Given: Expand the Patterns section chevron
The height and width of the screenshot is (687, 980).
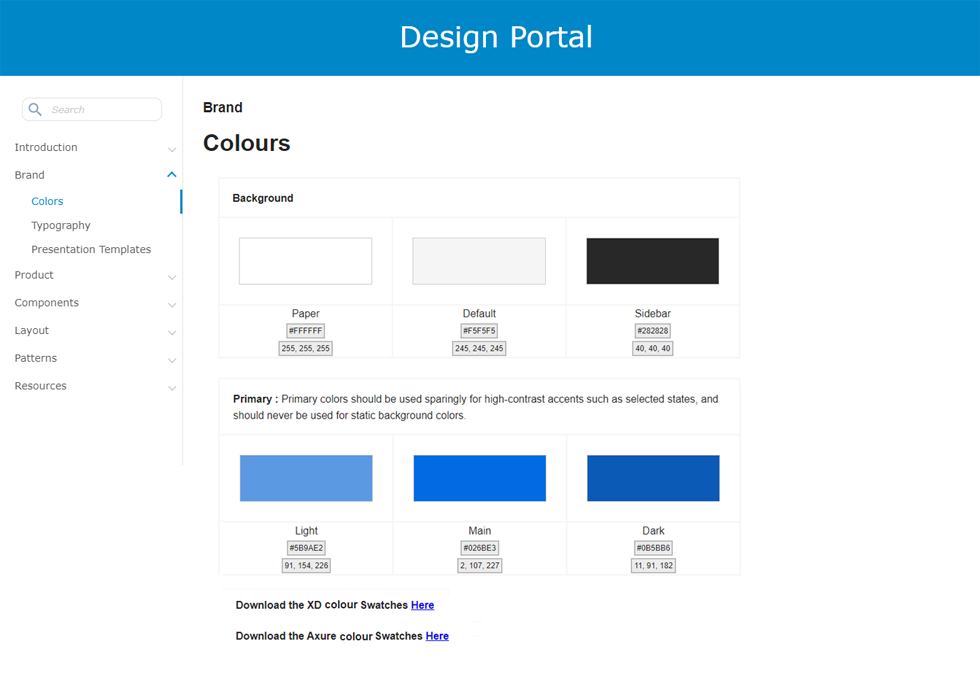Looking at the screenshot, I should pos(172,359).
